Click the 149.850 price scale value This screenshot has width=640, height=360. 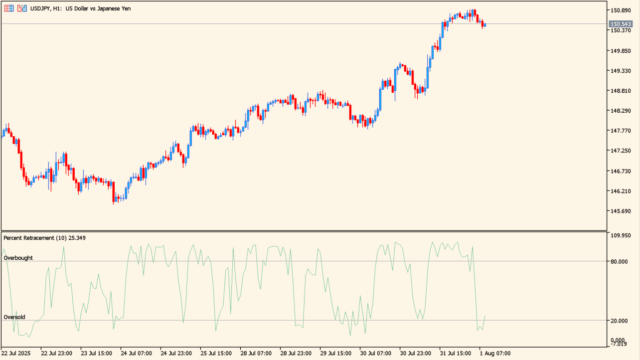[621, 51]
